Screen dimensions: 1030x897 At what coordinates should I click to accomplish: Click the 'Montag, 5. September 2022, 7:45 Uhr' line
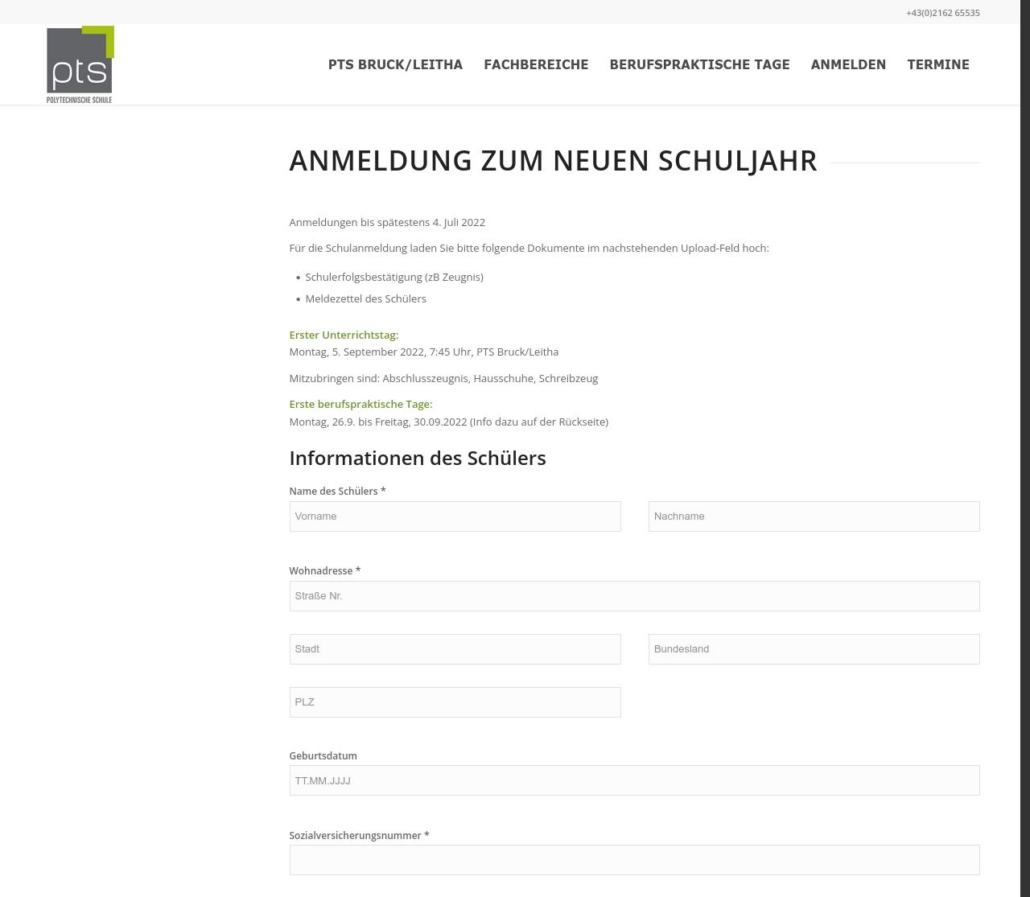[x=424, y=352]
